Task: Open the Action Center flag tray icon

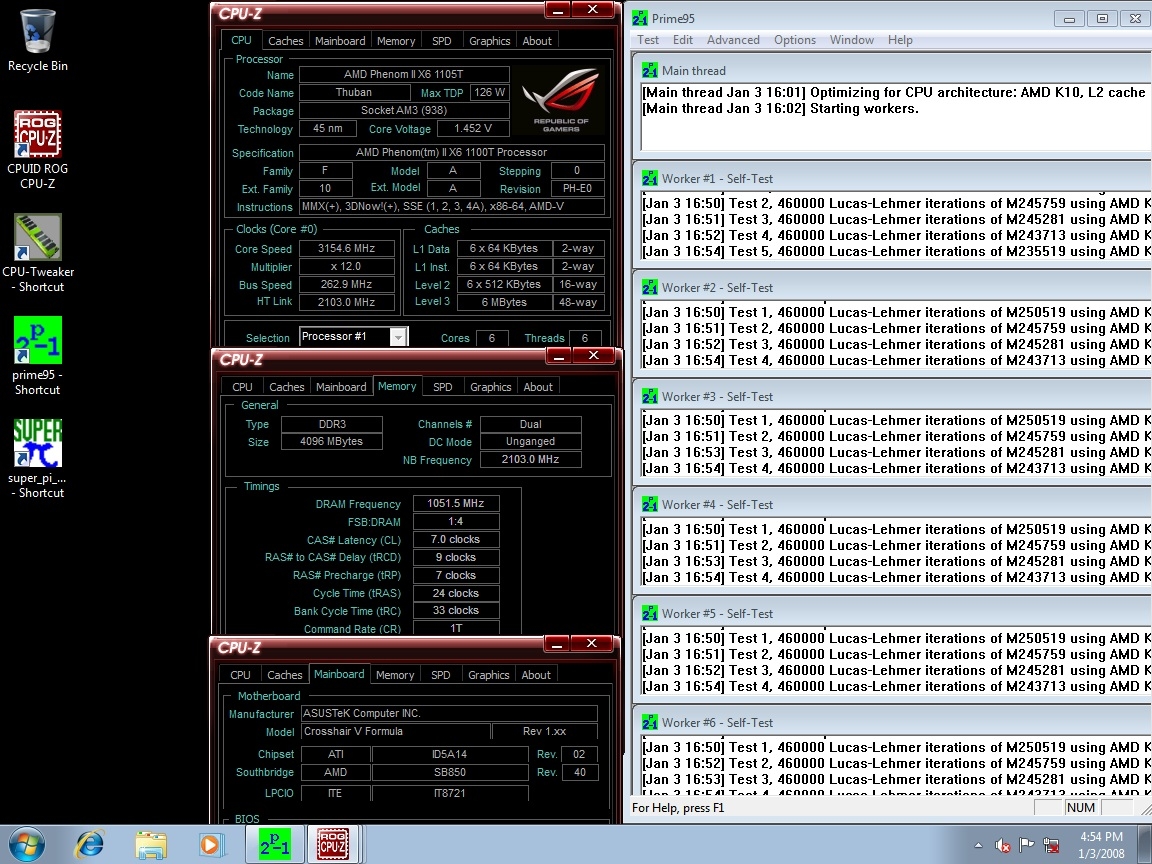Action: coord(1027,846)
